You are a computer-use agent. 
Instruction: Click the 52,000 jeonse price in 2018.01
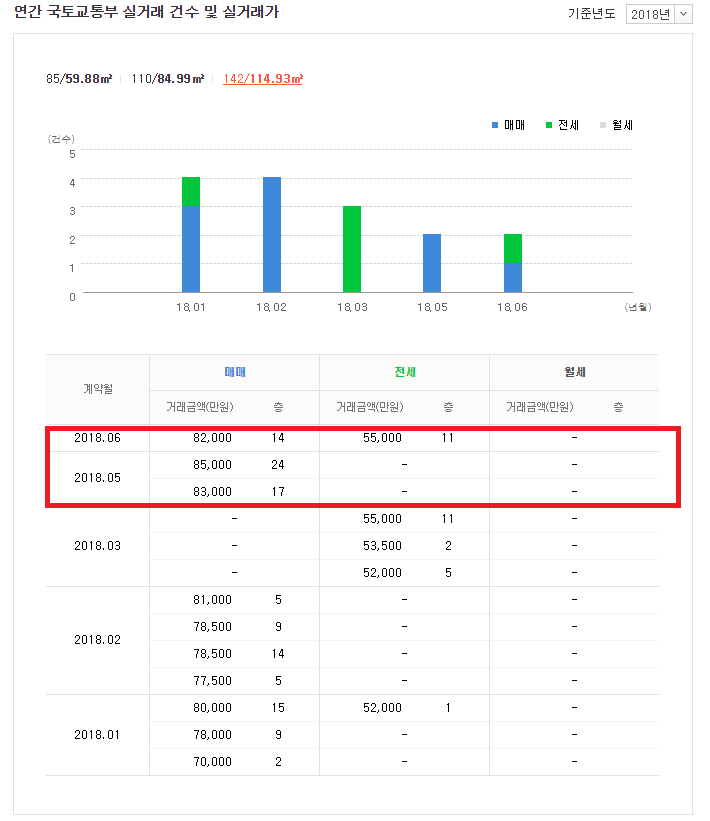382,708
